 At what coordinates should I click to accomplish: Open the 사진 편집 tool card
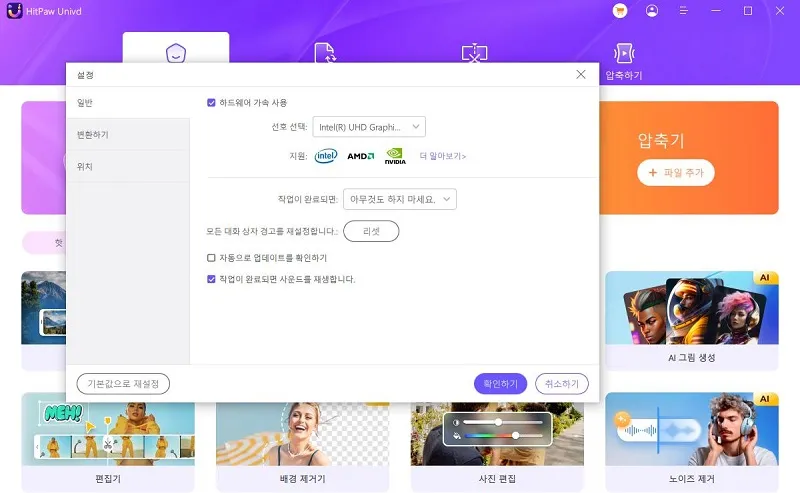(x=497, y=448)
